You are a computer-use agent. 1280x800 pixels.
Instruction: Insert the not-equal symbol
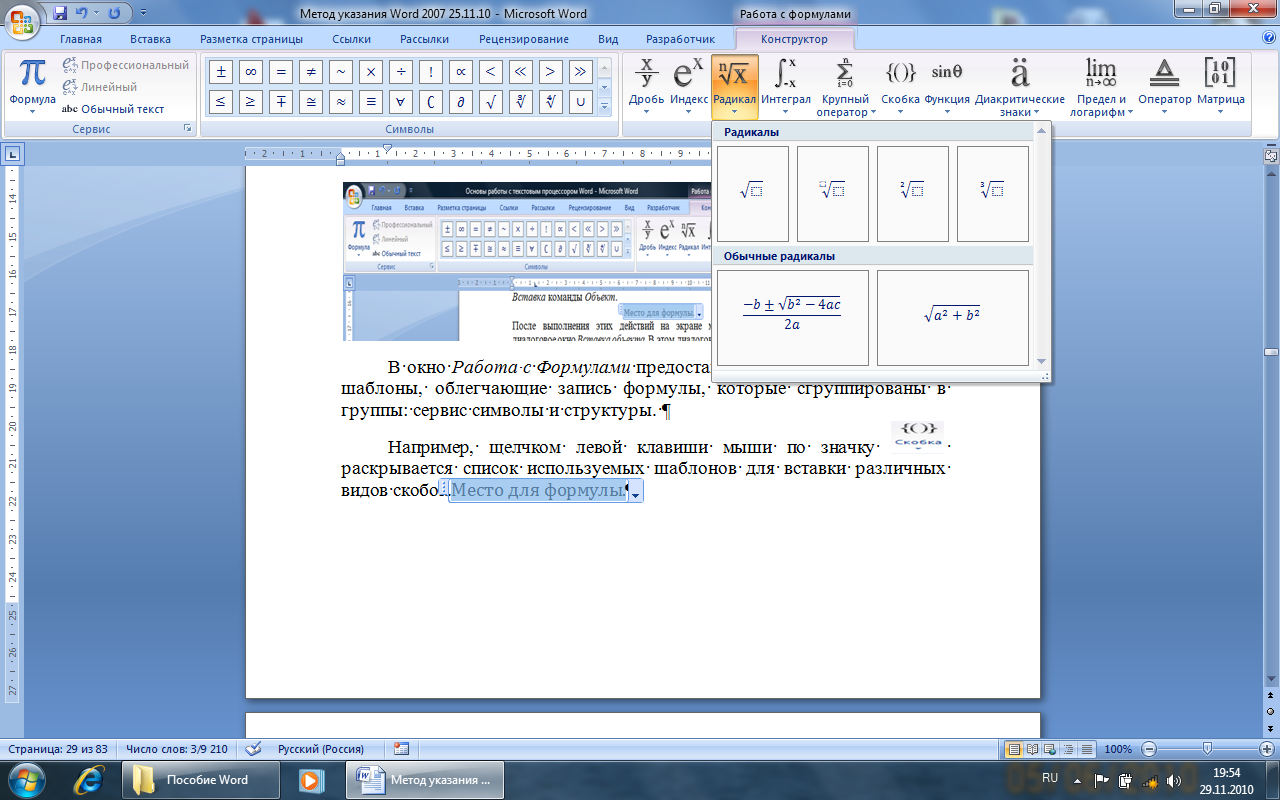(x=311, y=72)
